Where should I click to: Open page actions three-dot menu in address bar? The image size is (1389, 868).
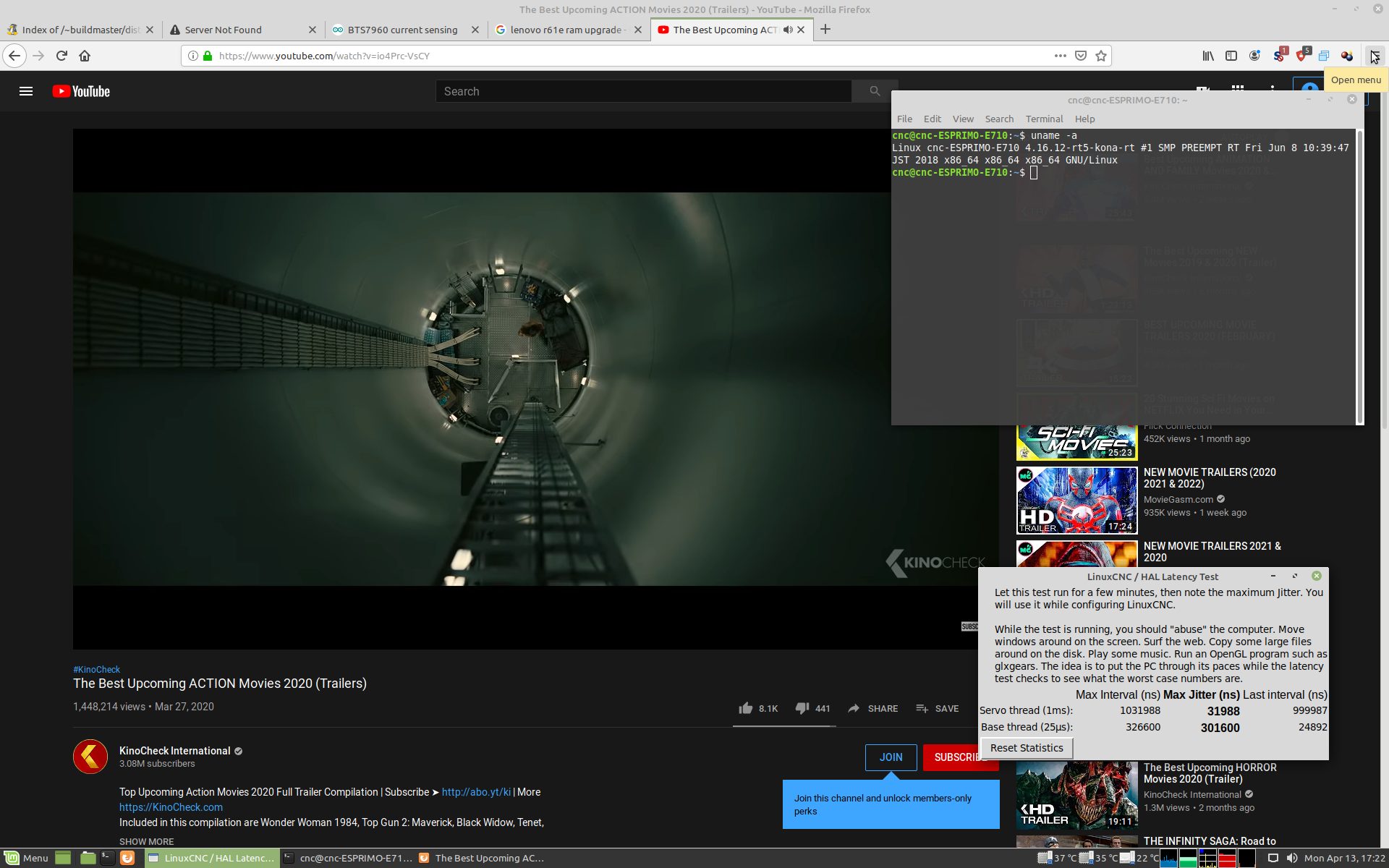coord(1060,56)
